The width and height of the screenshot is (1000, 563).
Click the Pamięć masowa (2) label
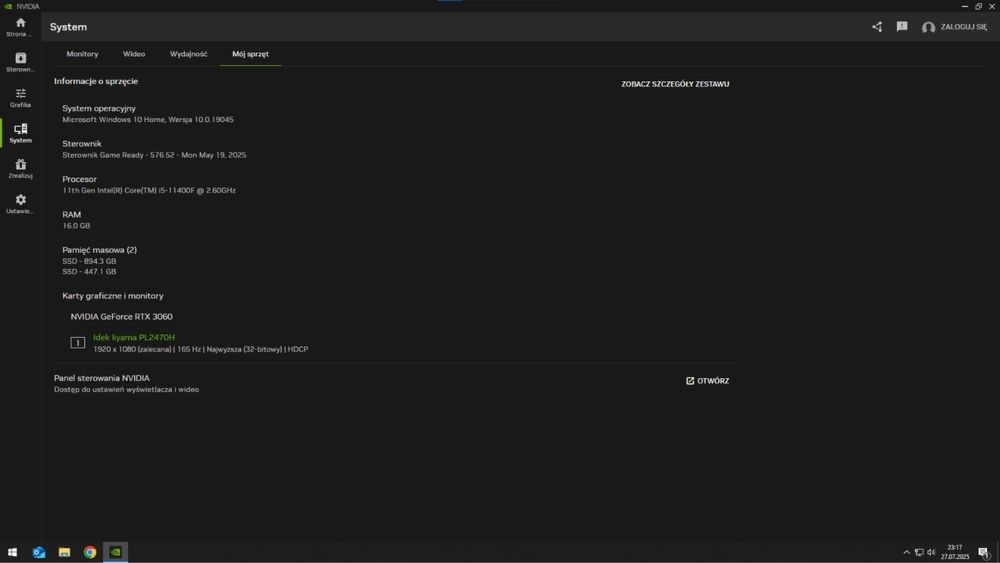pos(99,250)
